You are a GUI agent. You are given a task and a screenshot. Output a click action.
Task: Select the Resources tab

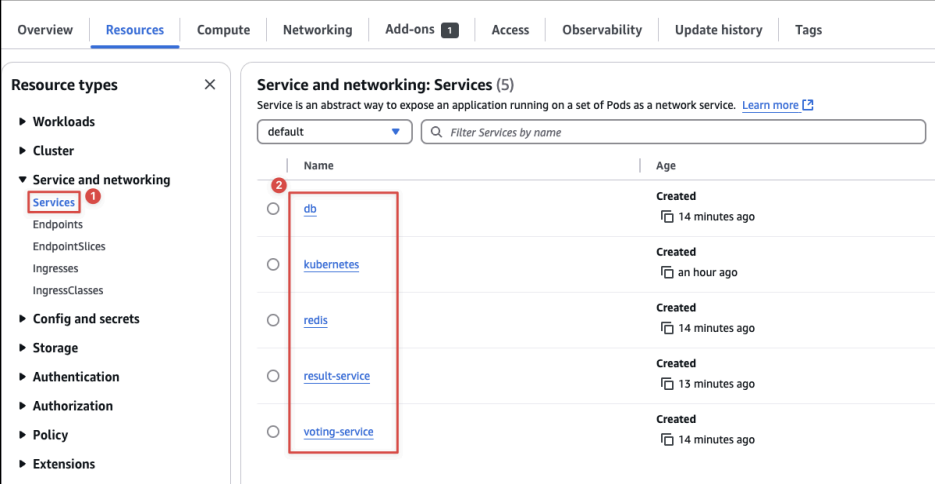135,30
